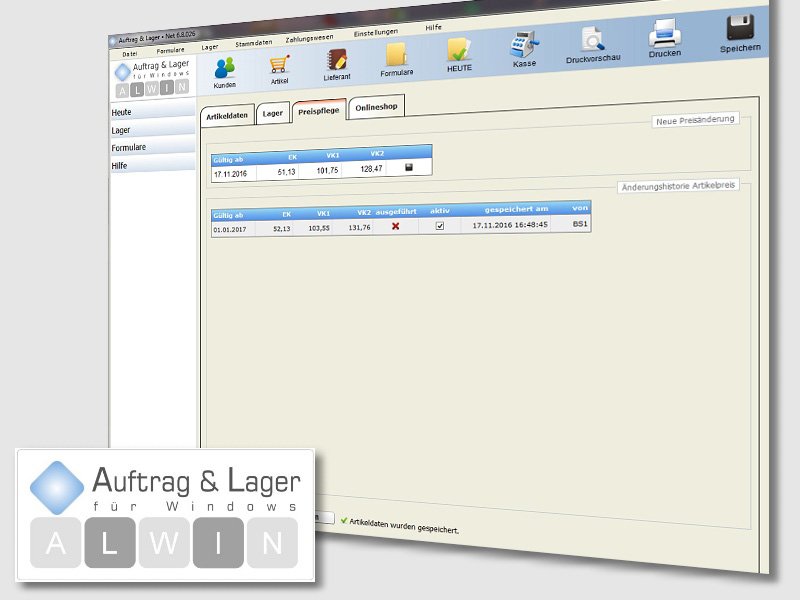Click the EK price field 51,13
The width and height of the screenshot is (800, 600).
[x=278, y=172]
